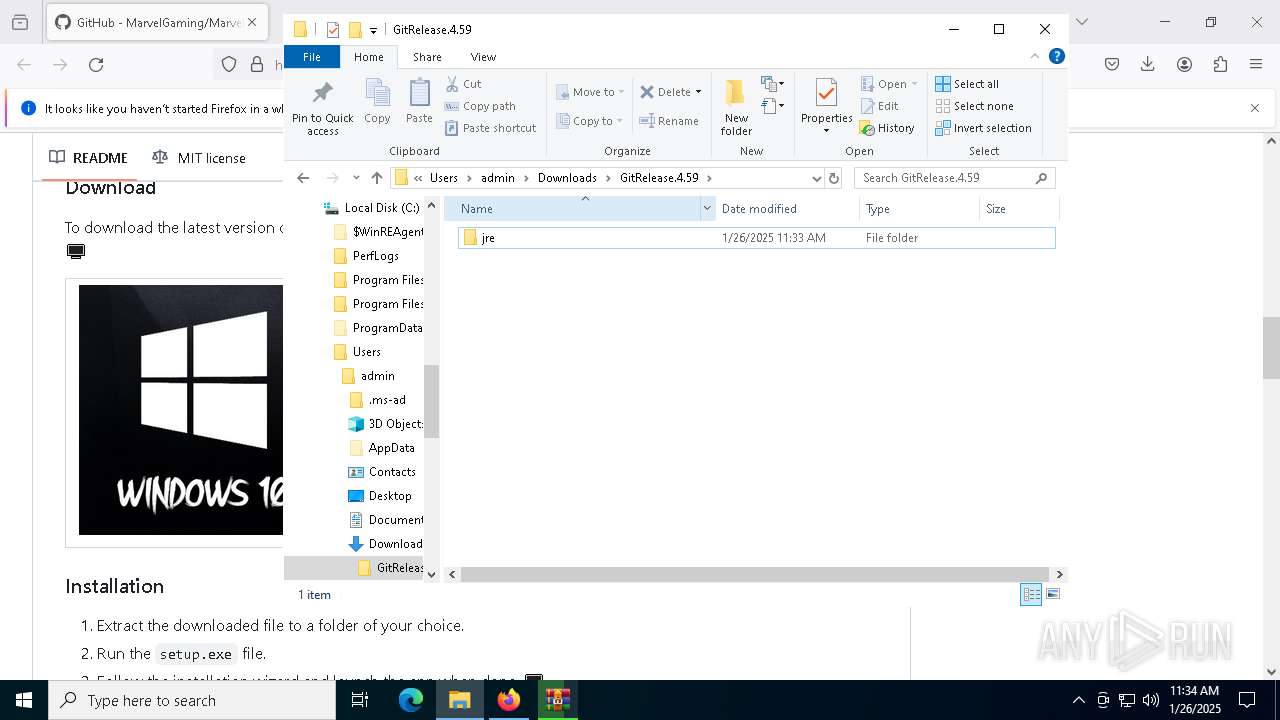Viewport: 1280px width, 720px height.
Task: Click the History ribbon button
Action: (x=888, y=128)
